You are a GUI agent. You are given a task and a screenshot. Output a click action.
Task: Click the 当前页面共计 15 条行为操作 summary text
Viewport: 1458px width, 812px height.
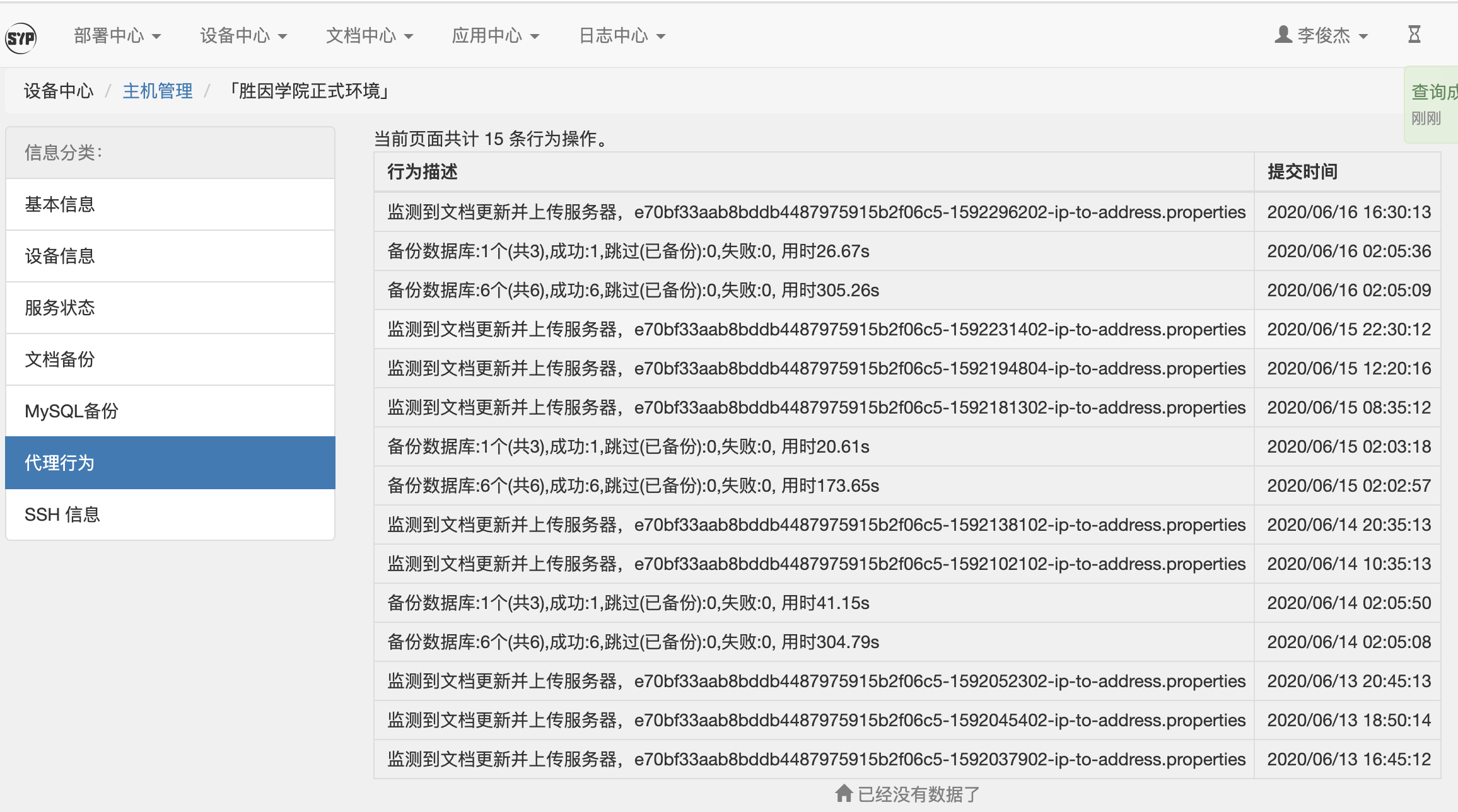[x=491, y=139]
